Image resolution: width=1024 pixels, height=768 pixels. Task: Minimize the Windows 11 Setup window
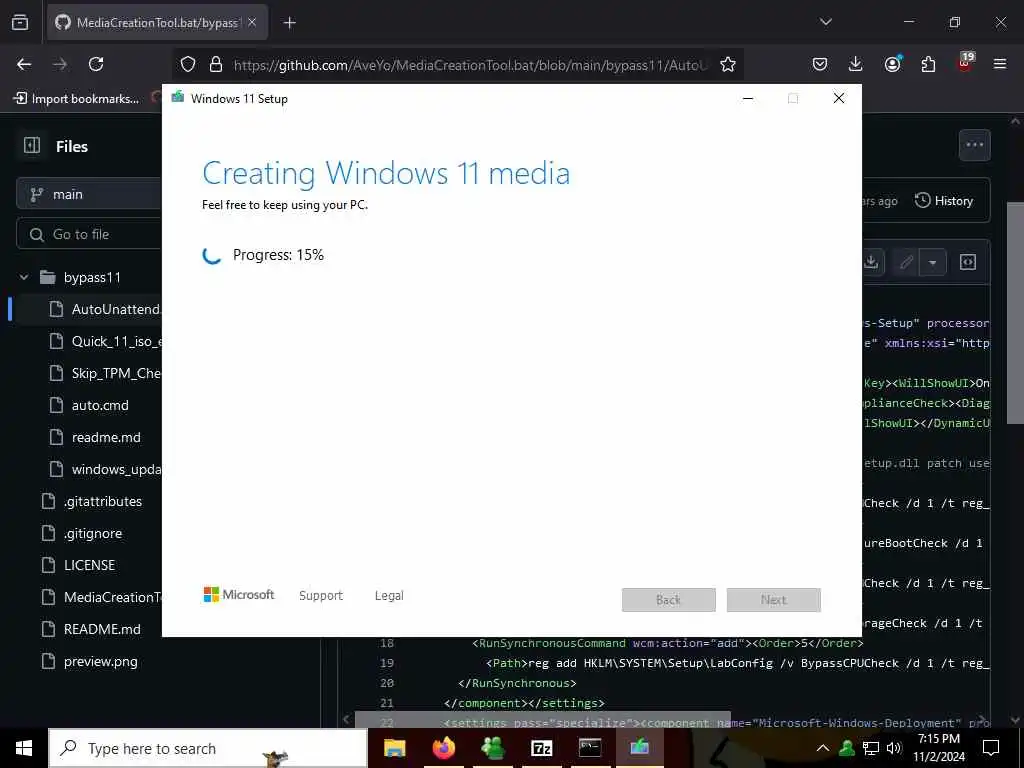(x=748, y=99)
